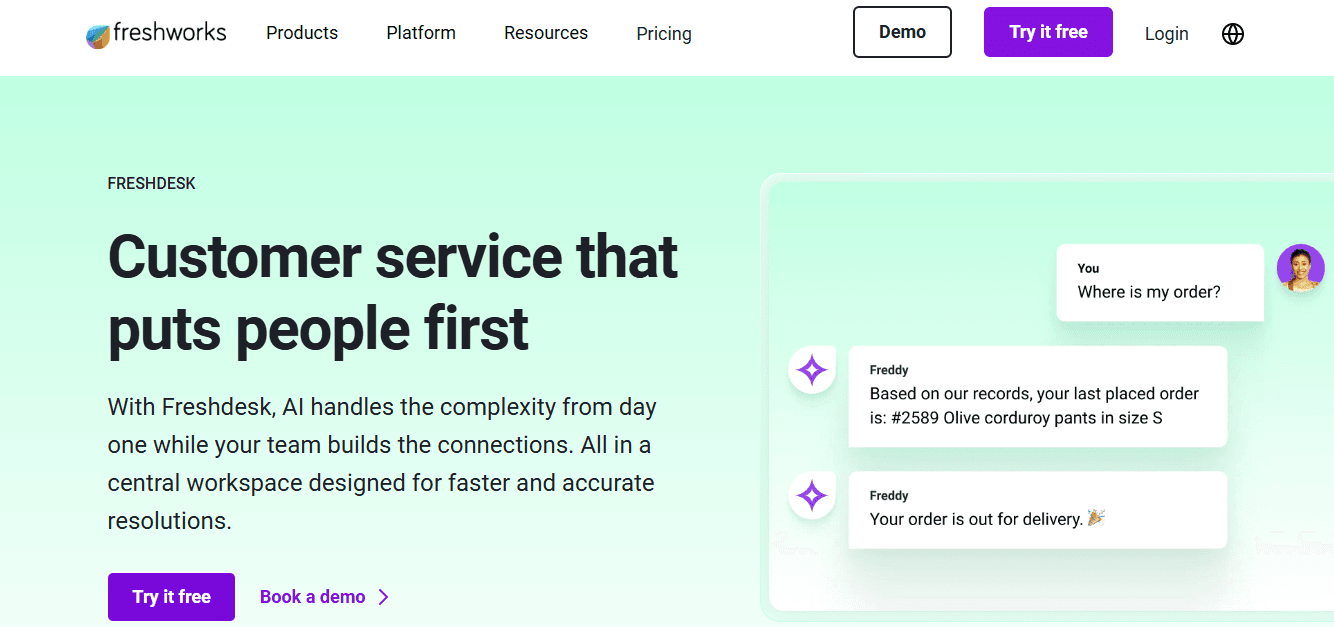Click the customer avatar photo in the chat
This screenshot has width=1334, height=627.
[1300, 268]
